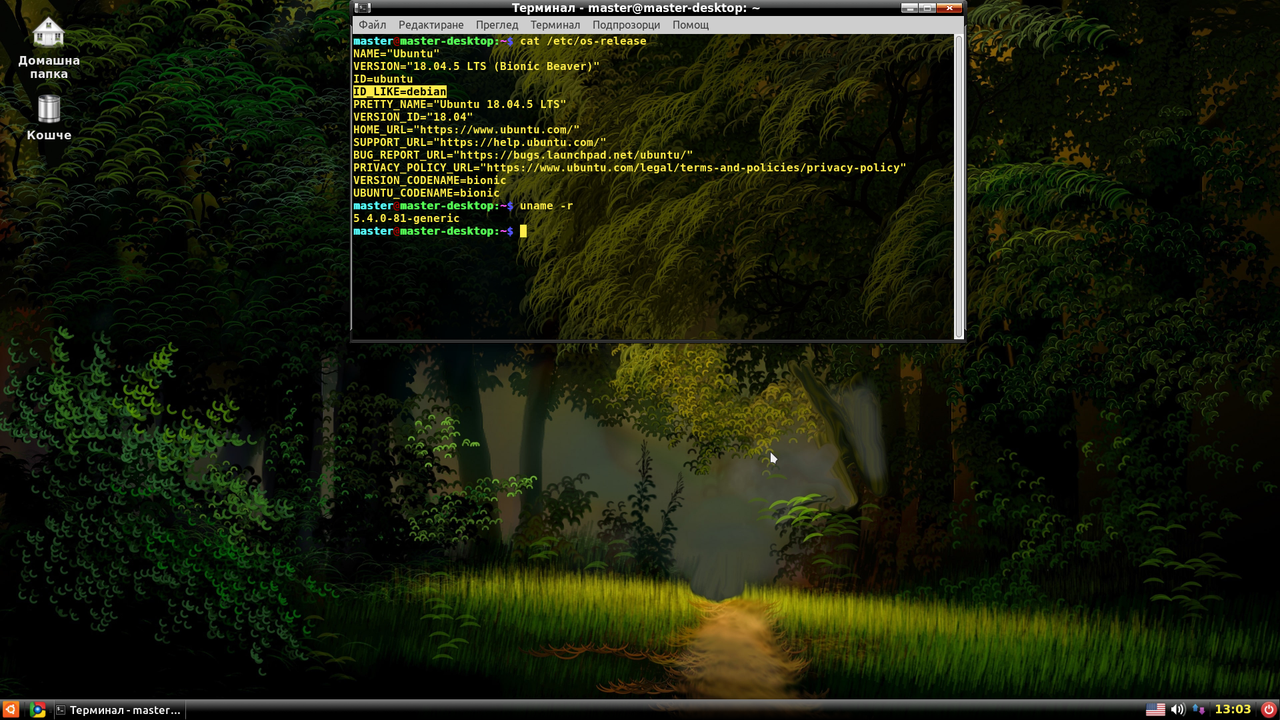This screenshot has width=1280, height=720.
Task: Click the terminal title bar text
Action: 636,8
